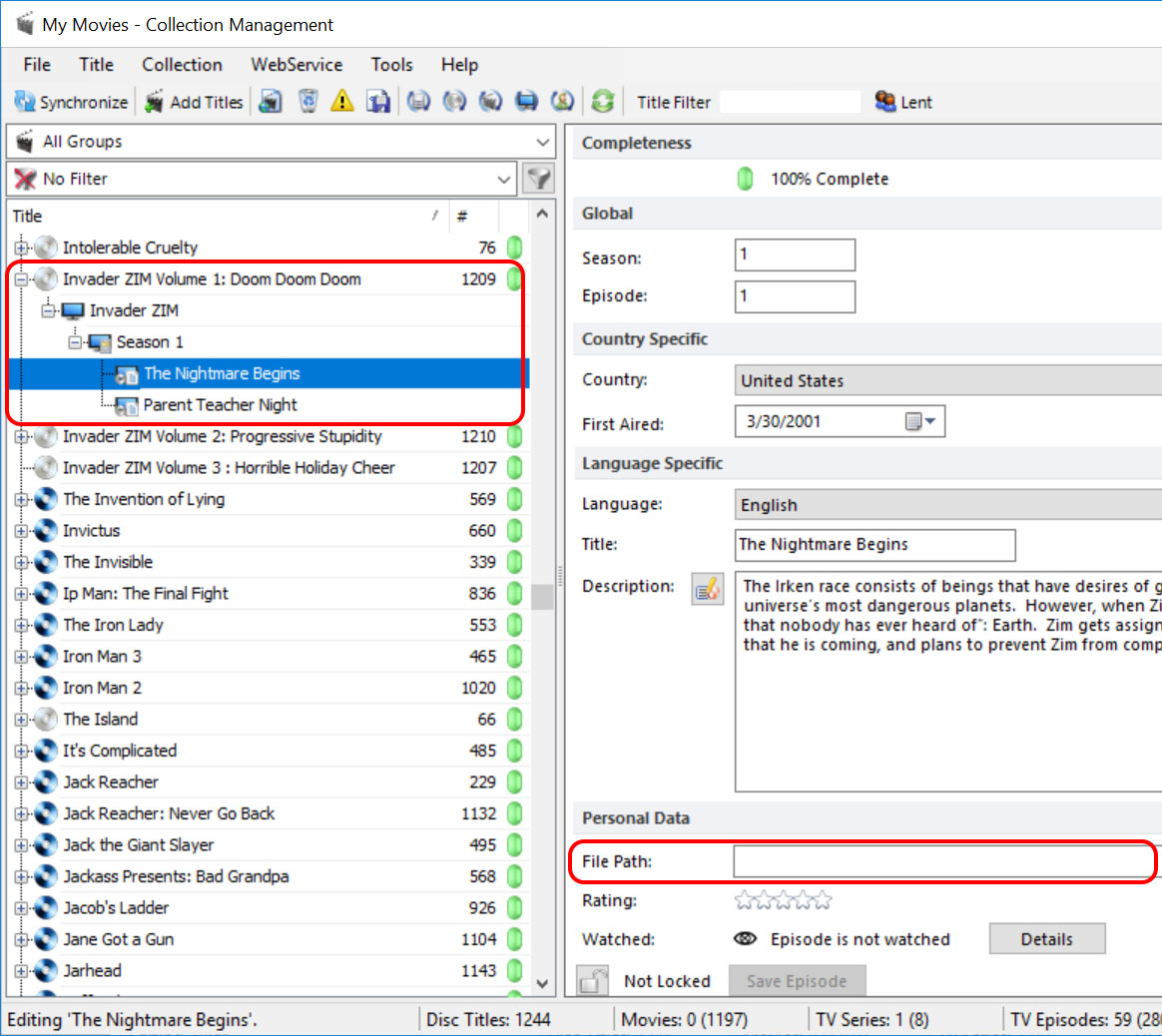The width and height of the screenshot is (1162, 1036).
Task: Click the third rating star
Action: coord(784,900)
